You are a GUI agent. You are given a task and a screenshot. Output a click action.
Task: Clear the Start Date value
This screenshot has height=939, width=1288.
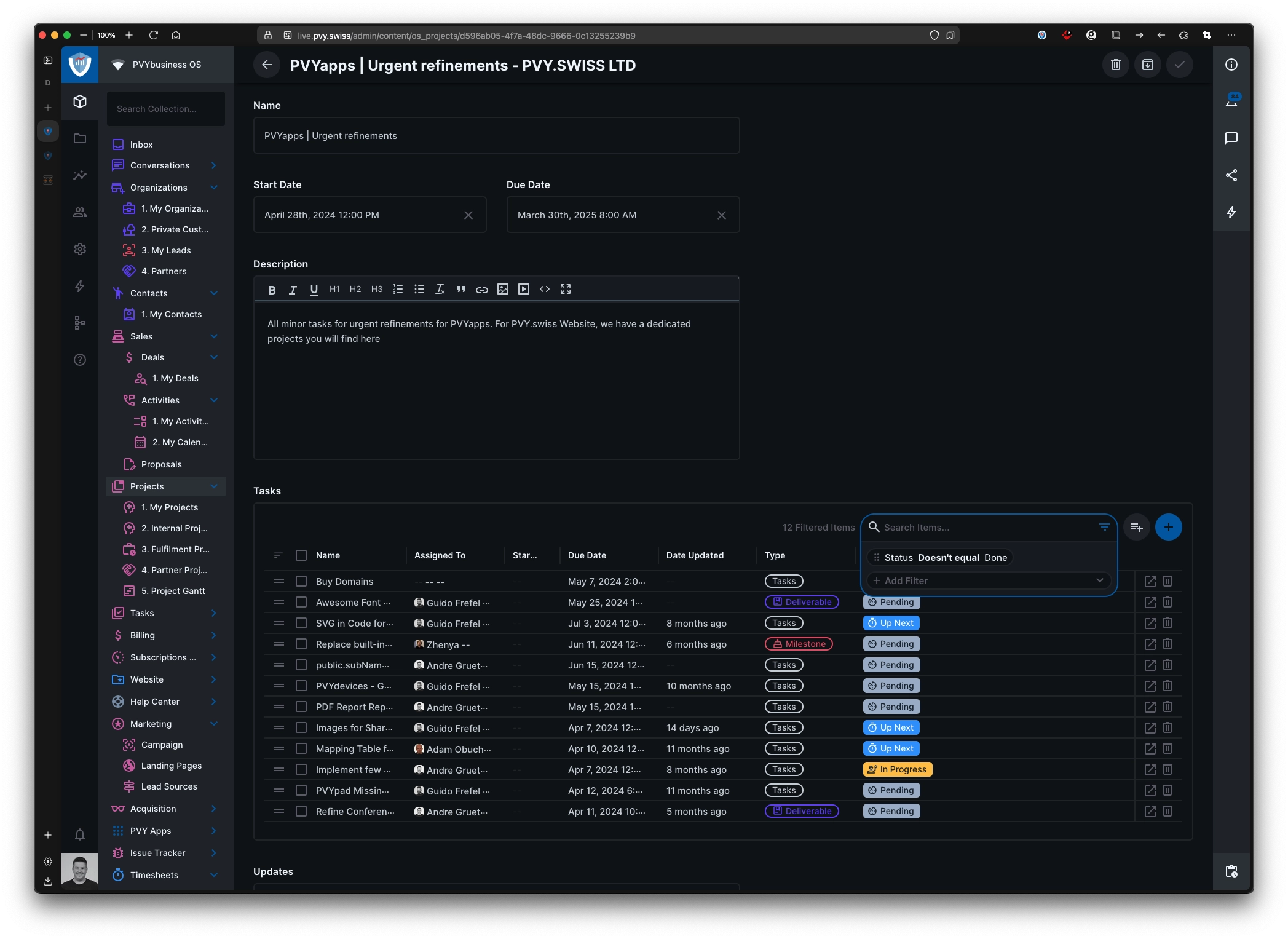(x=468, y=215)
